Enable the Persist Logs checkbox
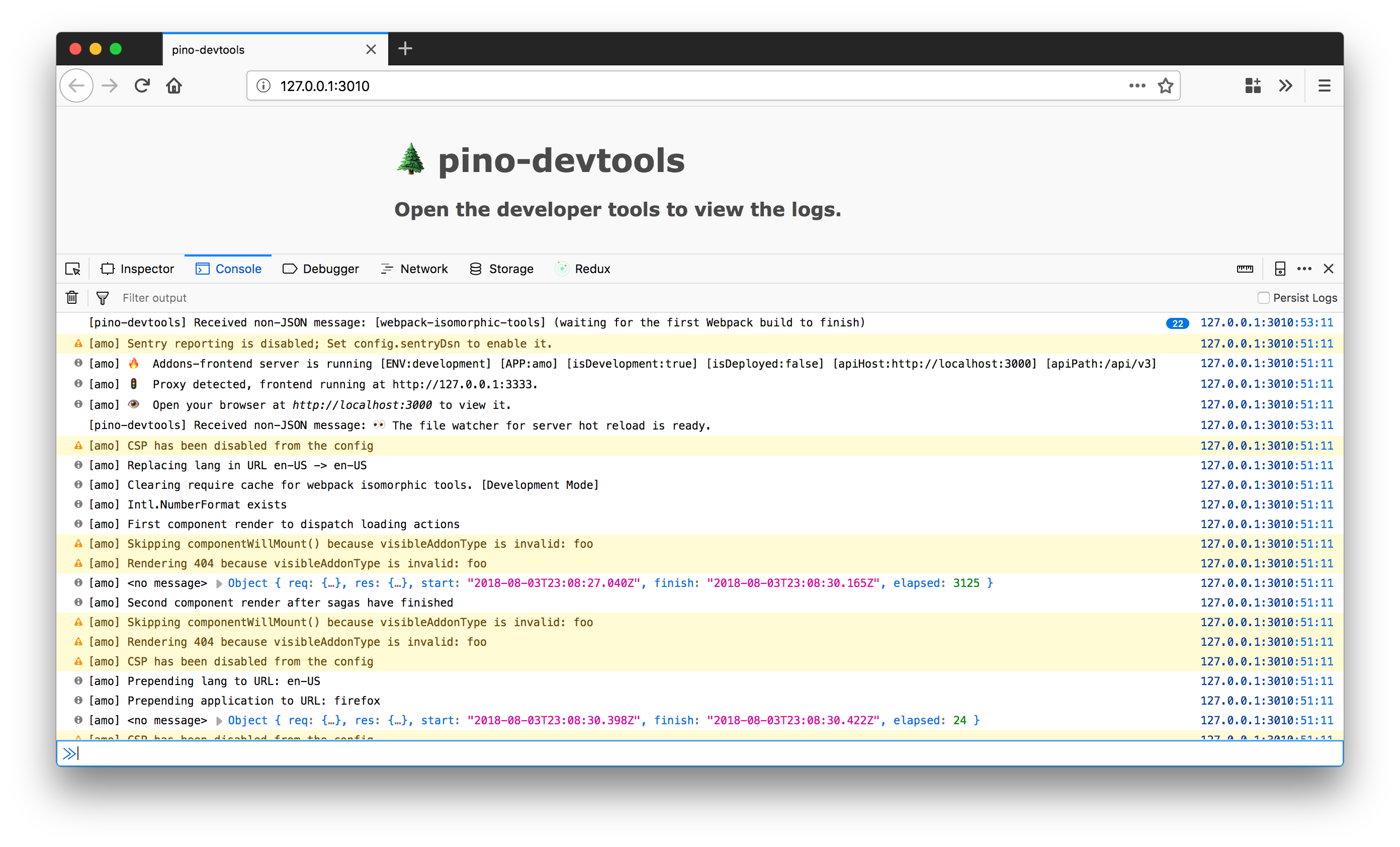The image size is (1400, 847). pyautogui.click(x=1263, y=298)
